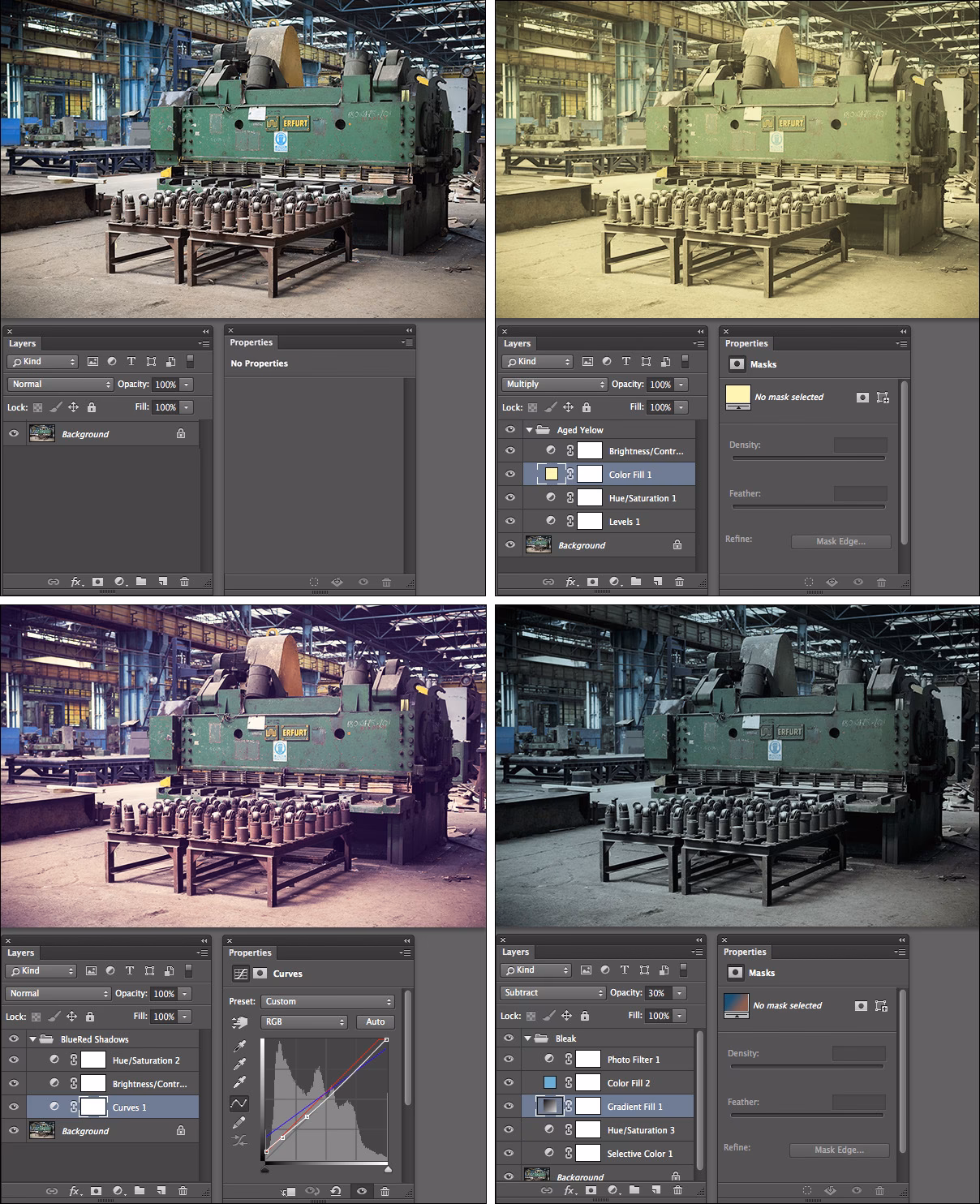980x1204 pixels.
Task: Collapse the Aged Yelow group
Action: pos(527,429)
